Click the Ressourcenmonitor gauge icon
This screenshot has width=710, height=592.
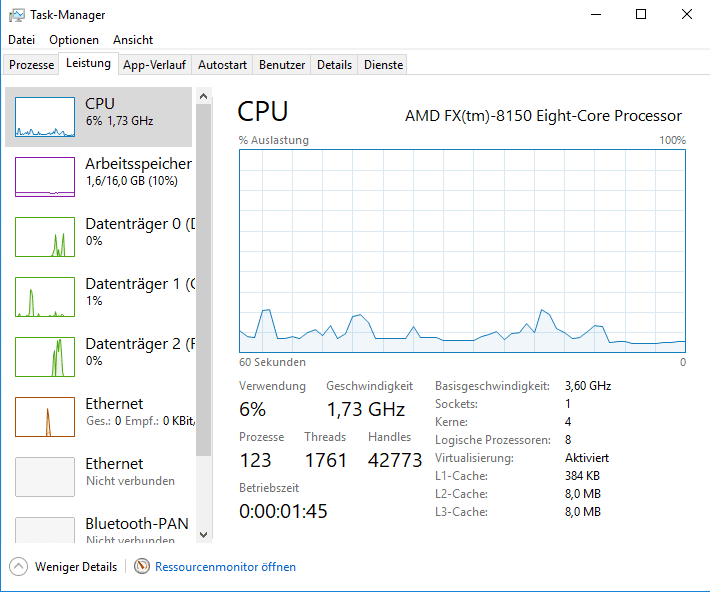tap(142, 566)
